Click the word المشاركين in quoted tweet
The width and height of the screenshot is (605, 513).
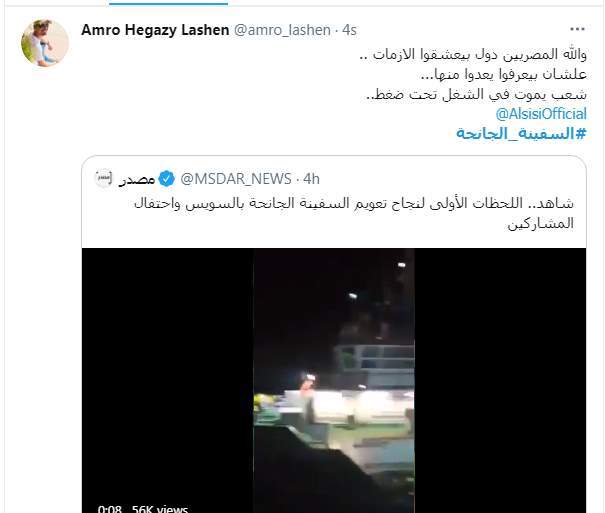pos(541,223)
